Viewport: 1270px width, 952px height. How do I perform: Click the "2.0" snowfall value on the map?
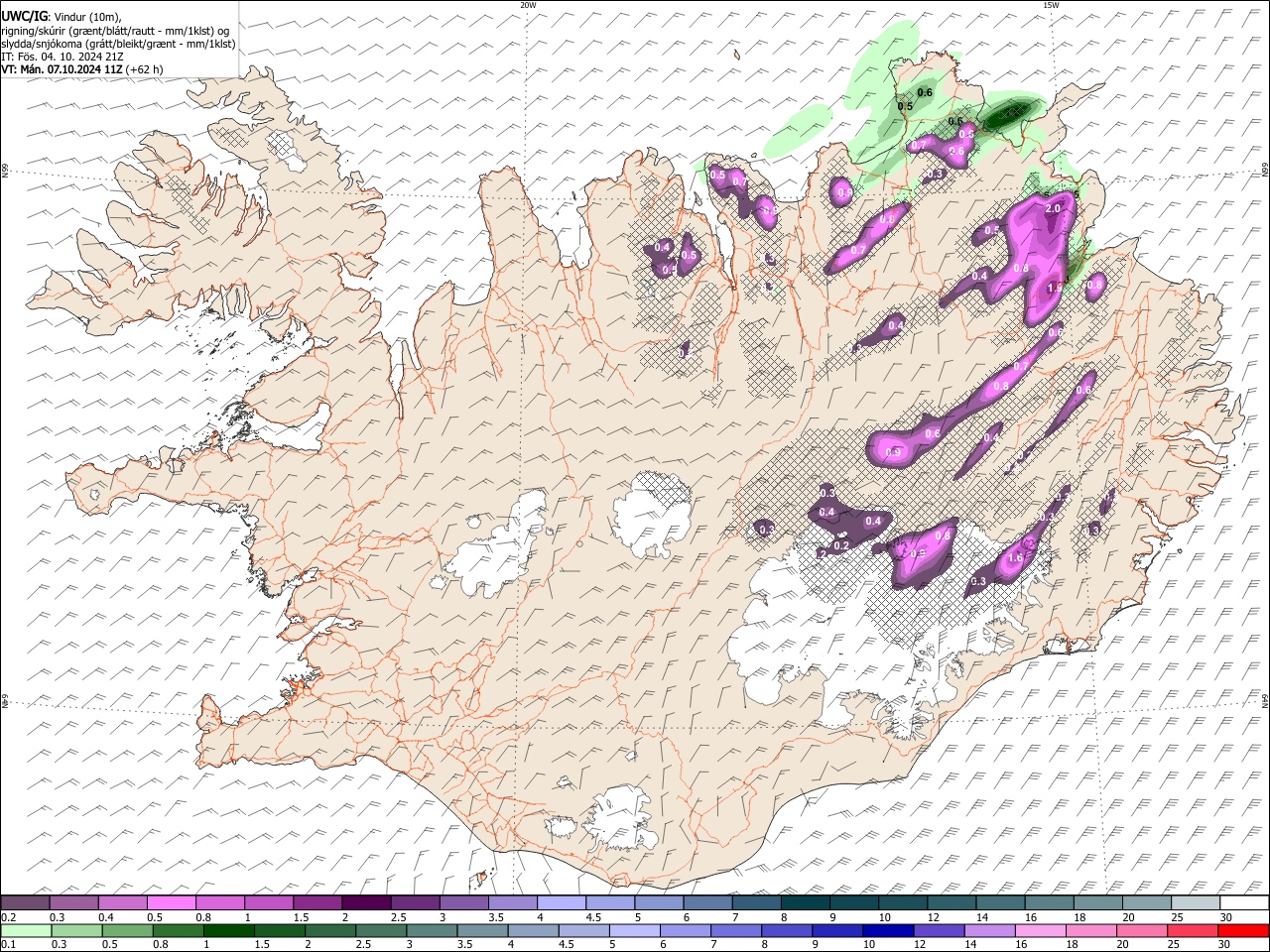[x=1053, y=209]
